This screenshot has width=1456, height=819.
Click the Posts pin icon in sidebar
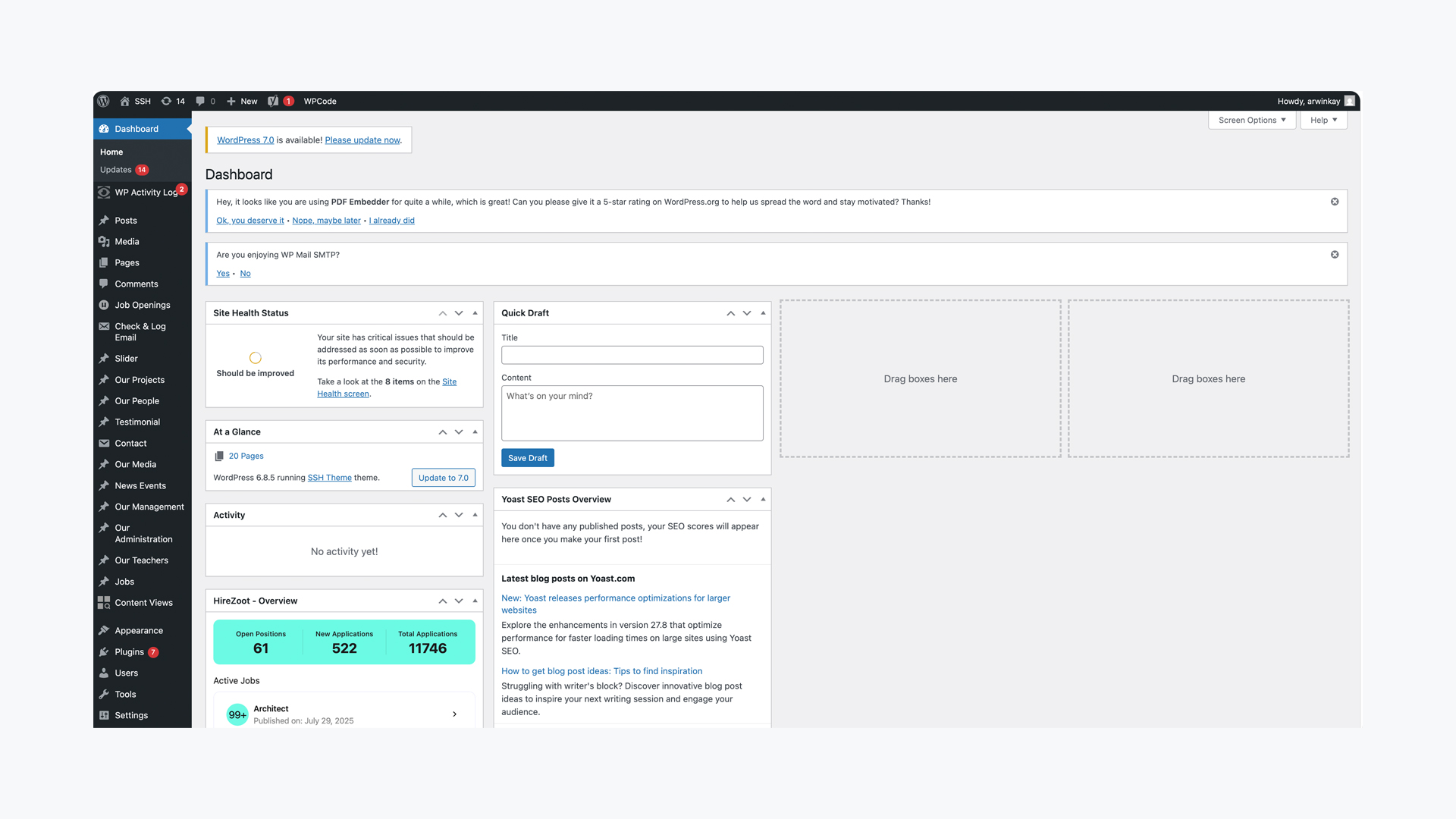(x=104, y=221)
